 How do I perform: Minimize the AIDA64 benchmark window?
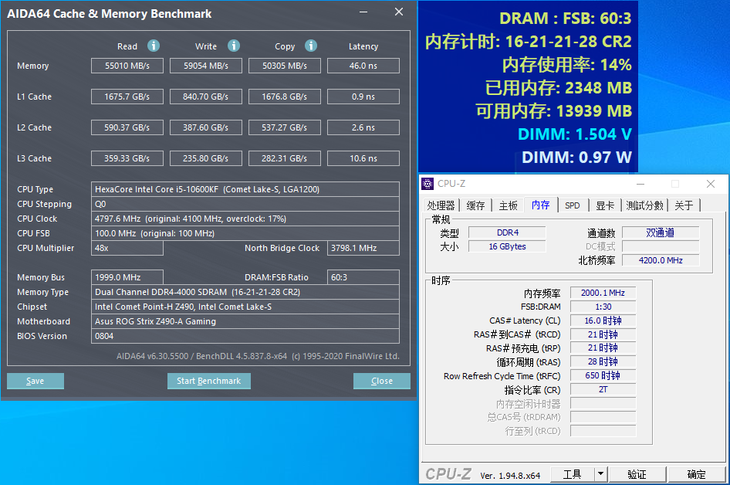click(x=364, y=13)
